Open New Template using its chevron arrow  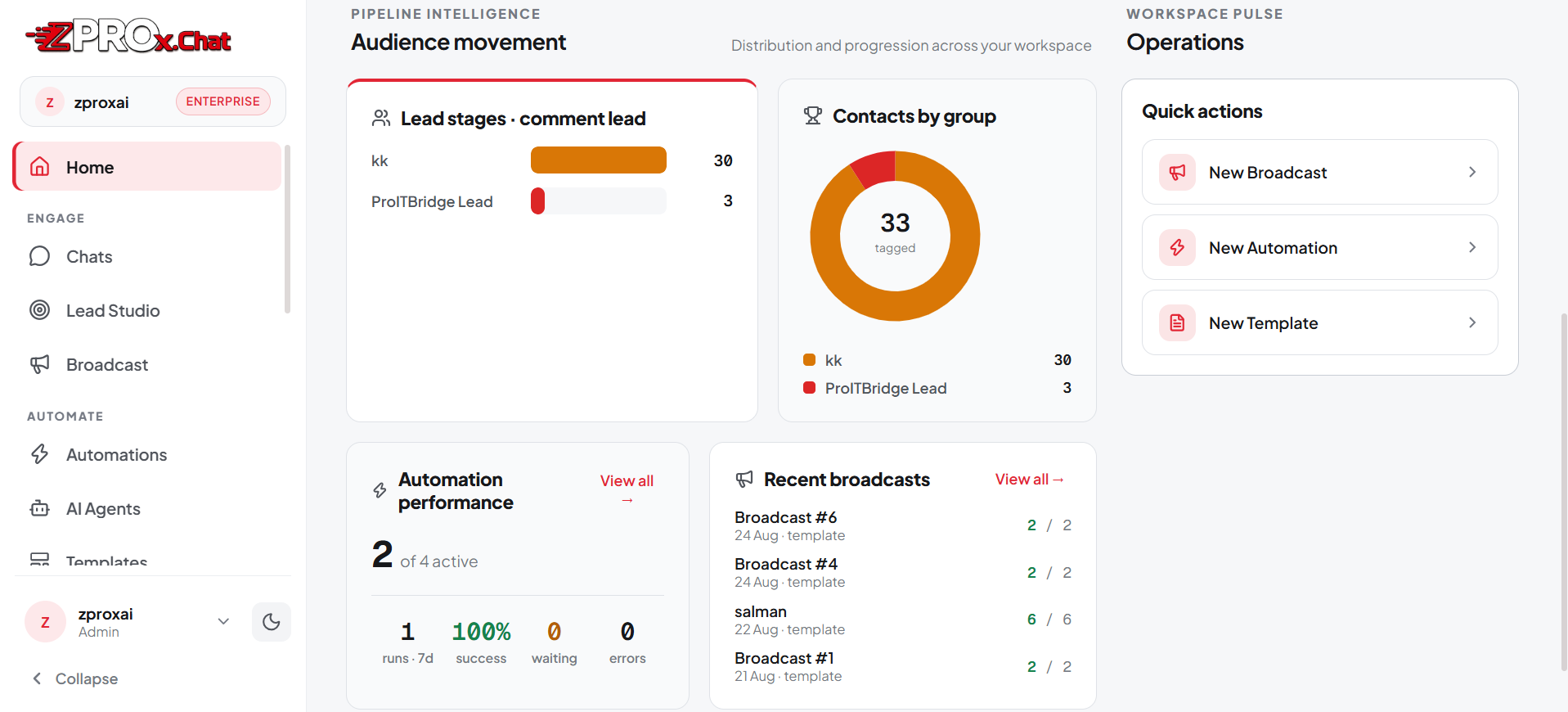[x=1472, y=322]
